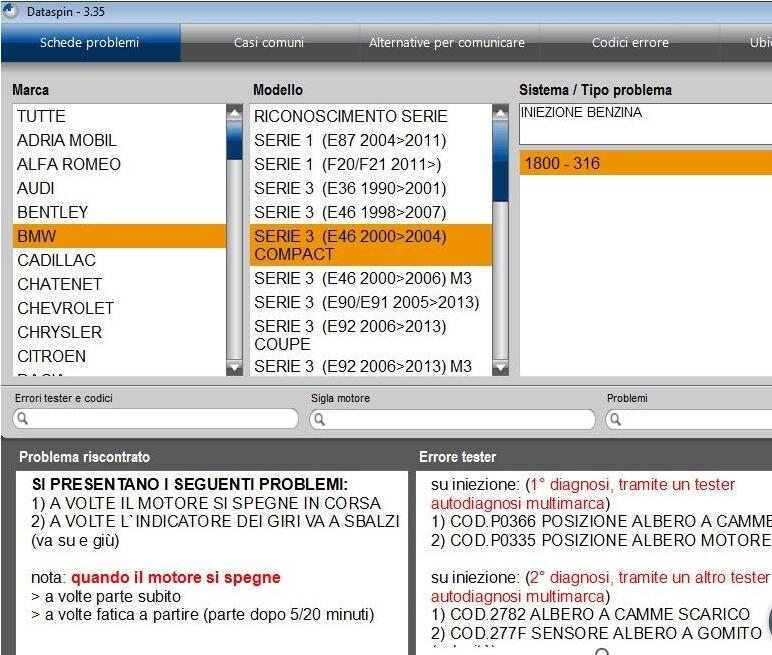Click the Problemi search field
The image size is (772, 655).
click(x=689, y=419)
